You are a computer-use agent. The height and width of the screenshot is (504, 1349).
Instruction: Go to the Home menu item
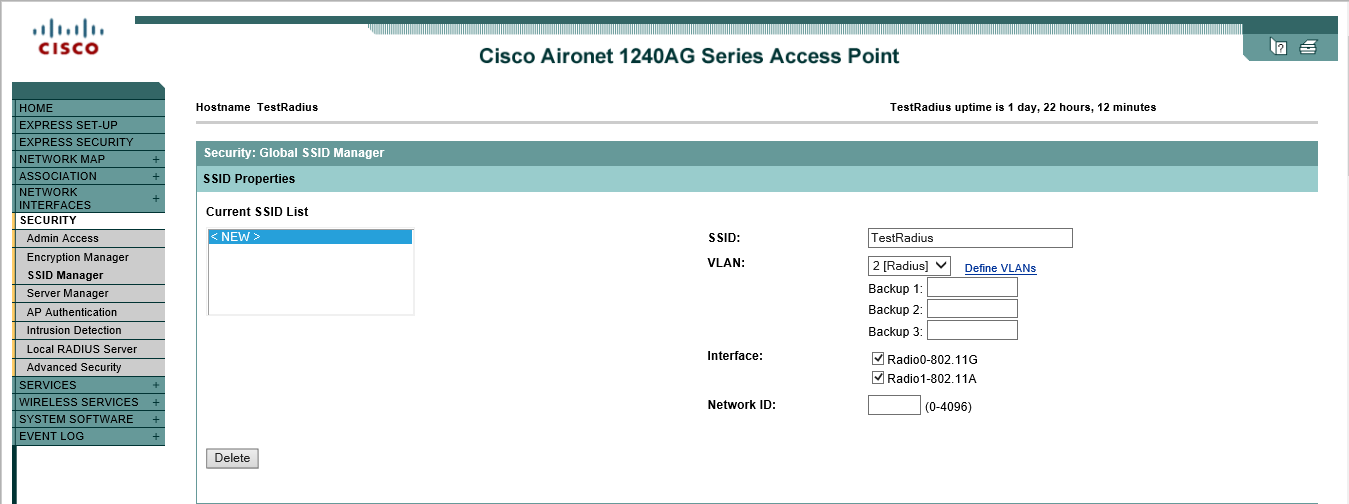[37, 108]
